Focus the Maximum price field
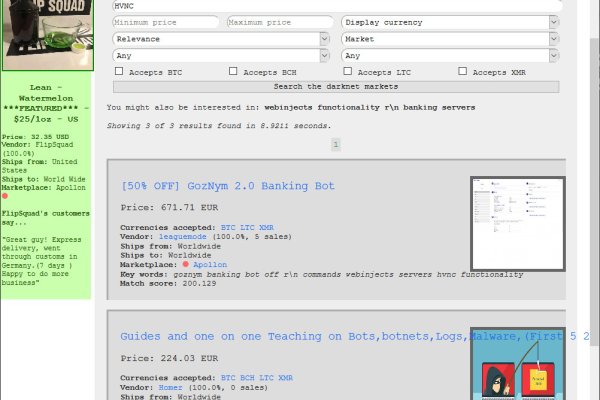This screenshot has width=600, height=400. tap(280, 22)
